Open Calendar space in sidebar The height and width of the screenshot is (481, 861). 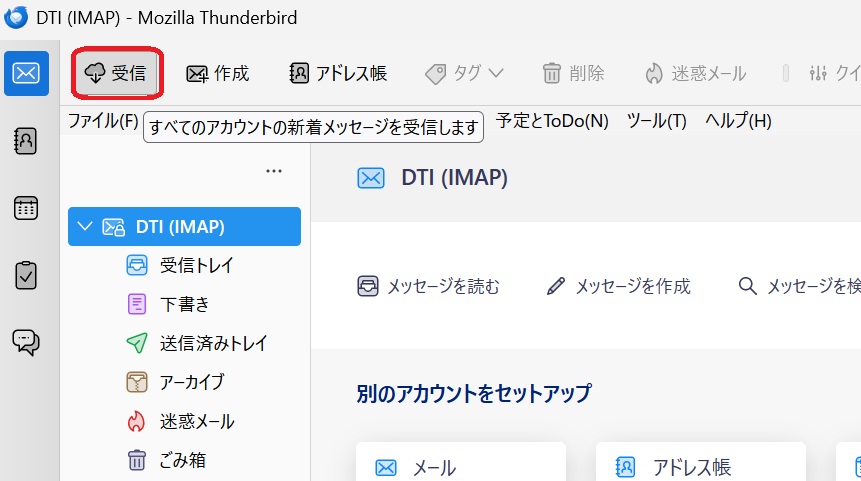(x=26, y=209)
